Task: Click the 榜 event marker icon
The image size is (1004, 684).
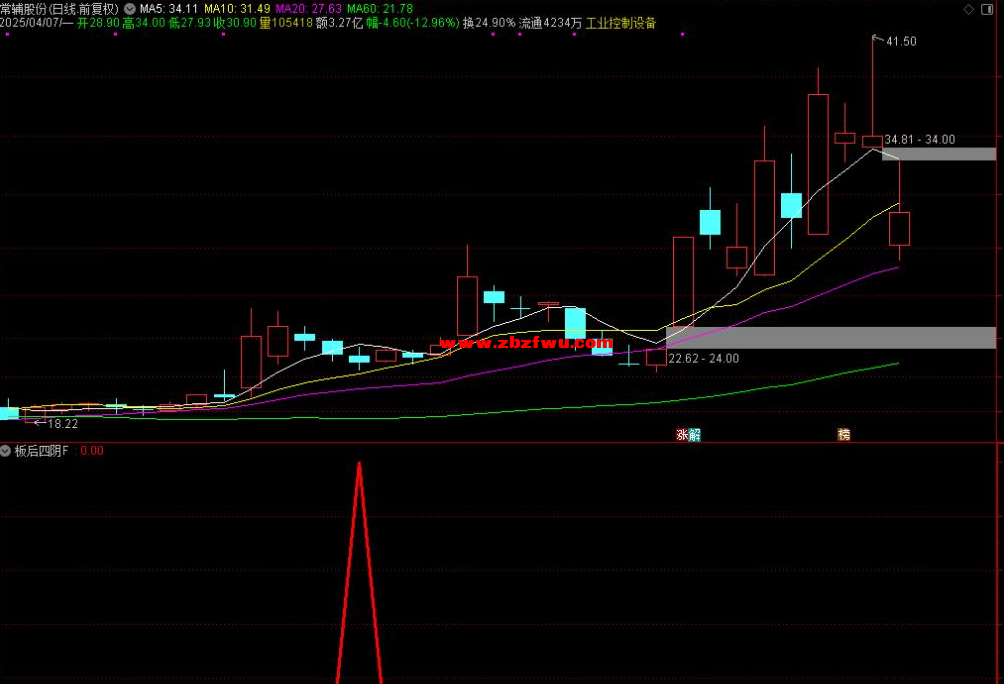Action: pos(843,435)
